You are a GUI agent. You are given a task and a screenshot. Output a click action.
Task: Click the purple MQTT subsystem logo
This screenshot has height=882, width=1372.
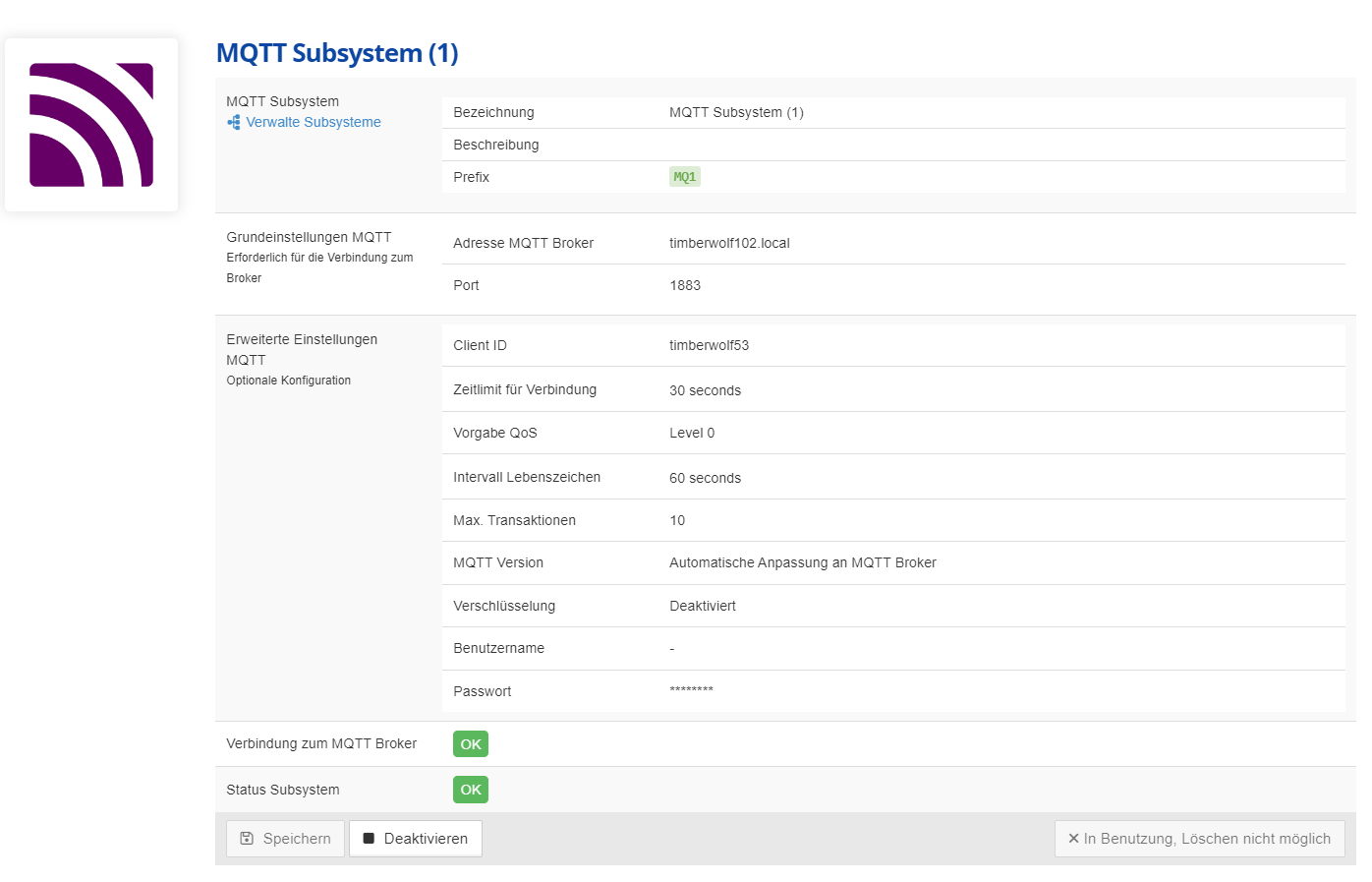pos(91,125)
